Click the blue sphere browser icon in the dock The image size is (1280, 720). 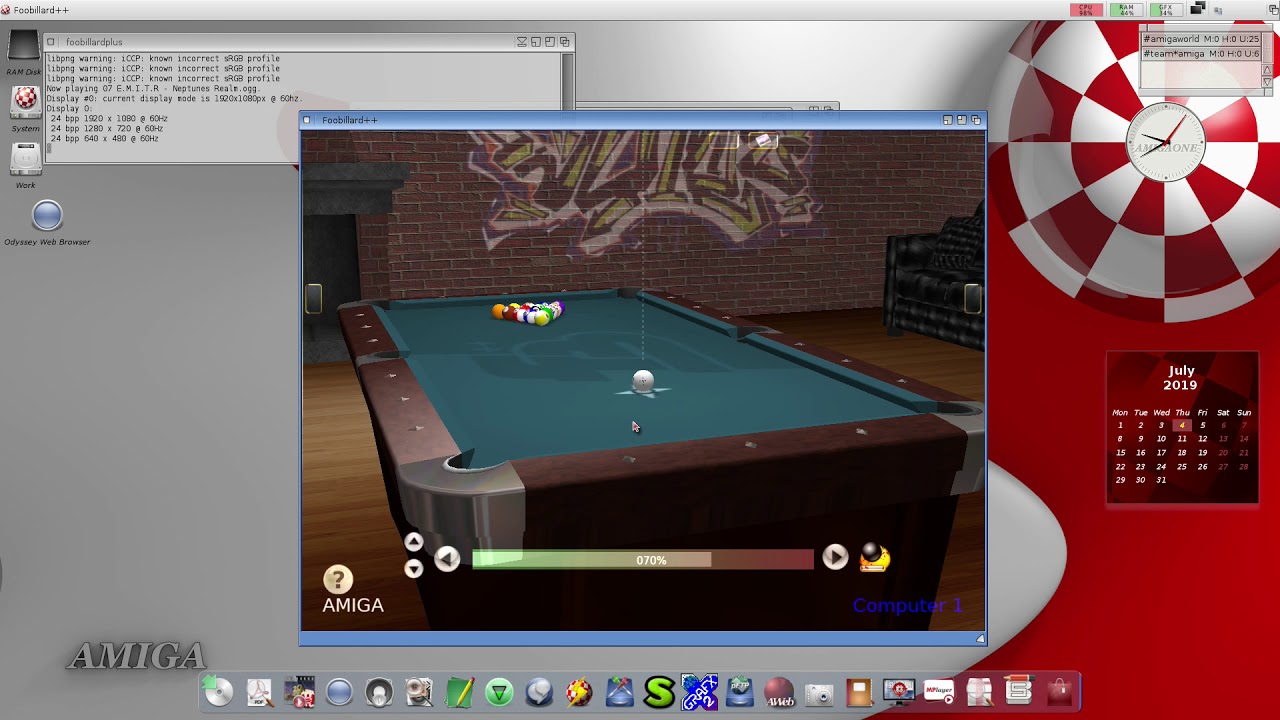click(339, 692)
